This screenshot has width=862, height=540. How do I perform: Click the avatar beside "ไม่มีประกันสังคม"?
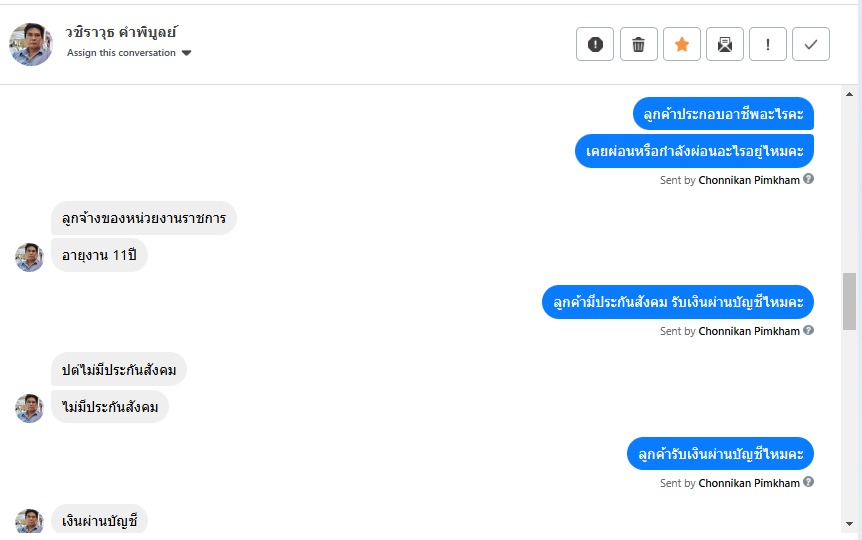pos(29,408)
